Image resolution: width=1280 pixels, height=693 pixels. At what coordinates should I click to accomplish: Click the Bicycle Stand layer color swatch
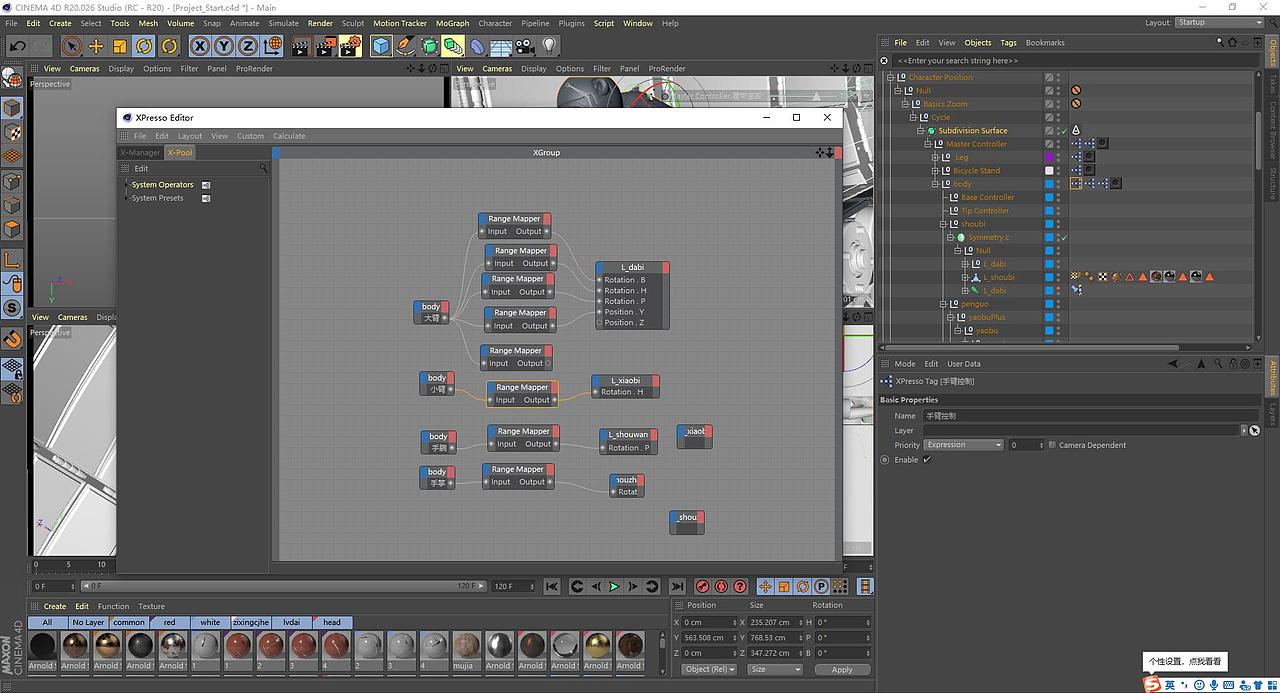1049,171
